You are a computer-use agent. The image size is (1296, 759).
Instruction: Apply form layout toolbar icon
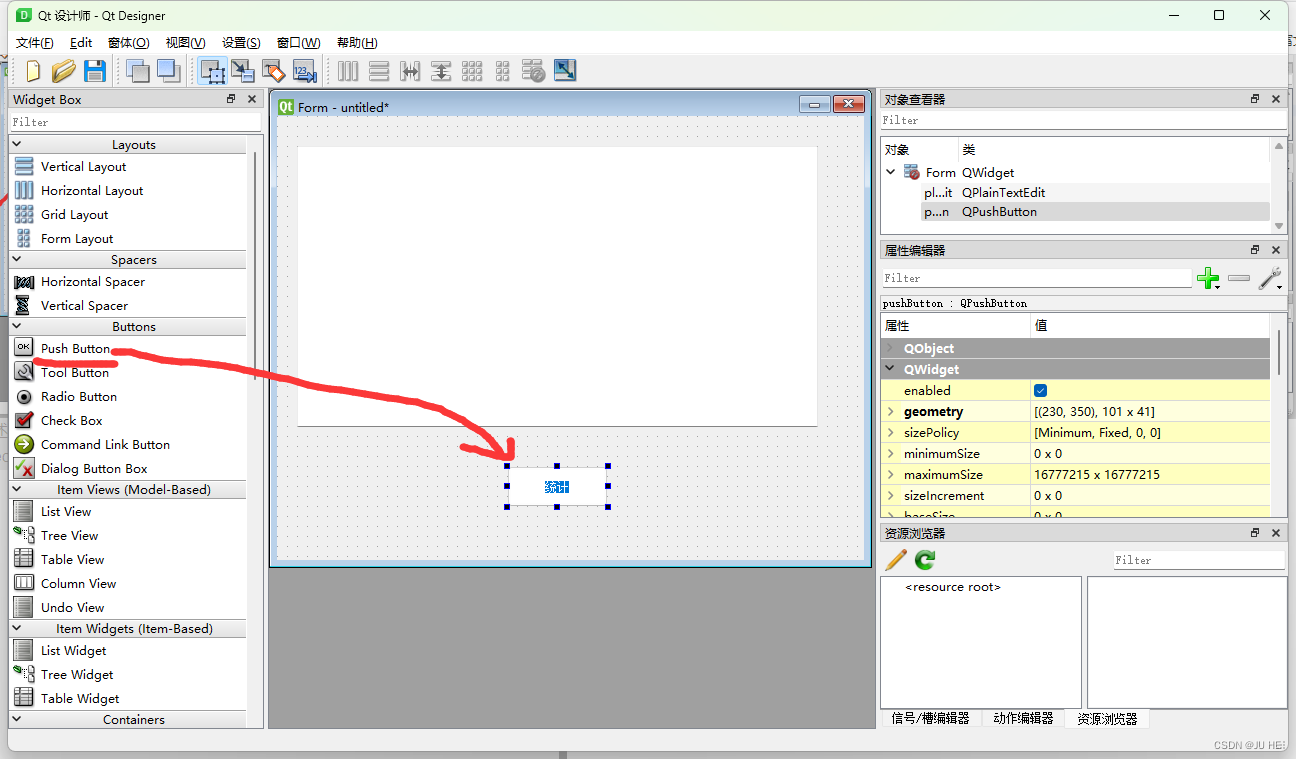[x=503, y=70]
